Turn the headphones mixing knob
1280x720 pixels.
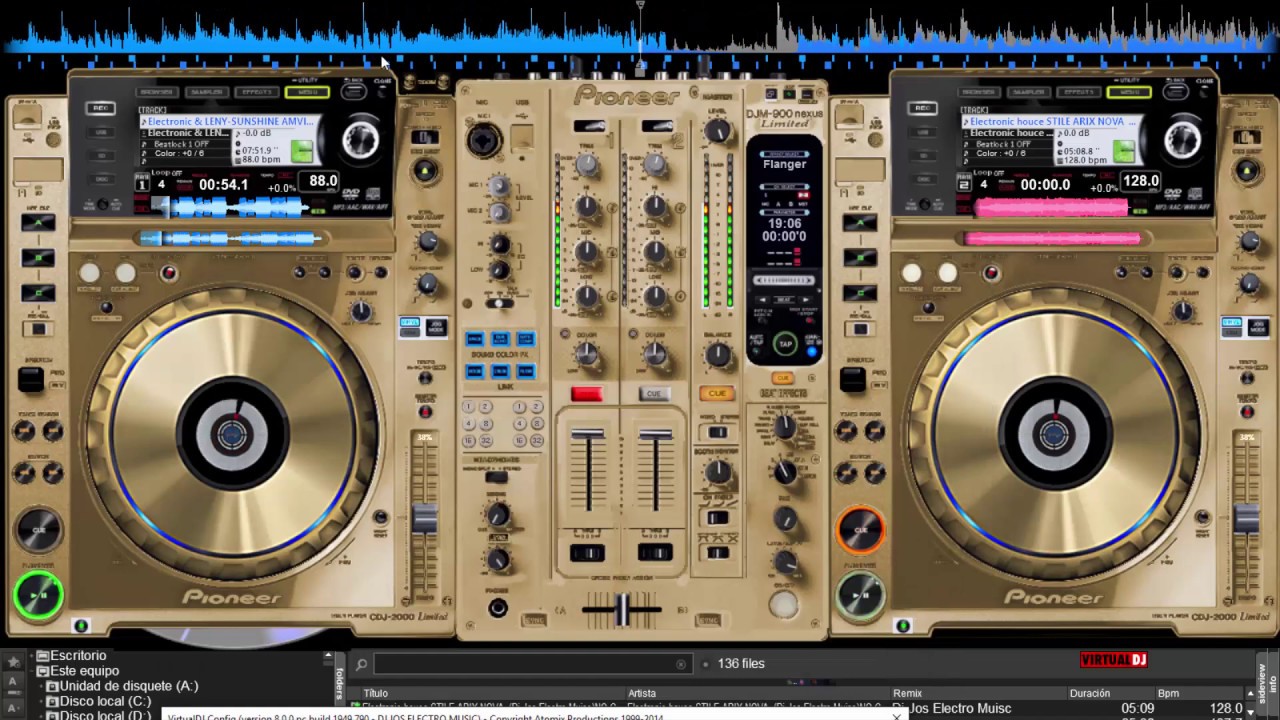click(x=497, y=515)
